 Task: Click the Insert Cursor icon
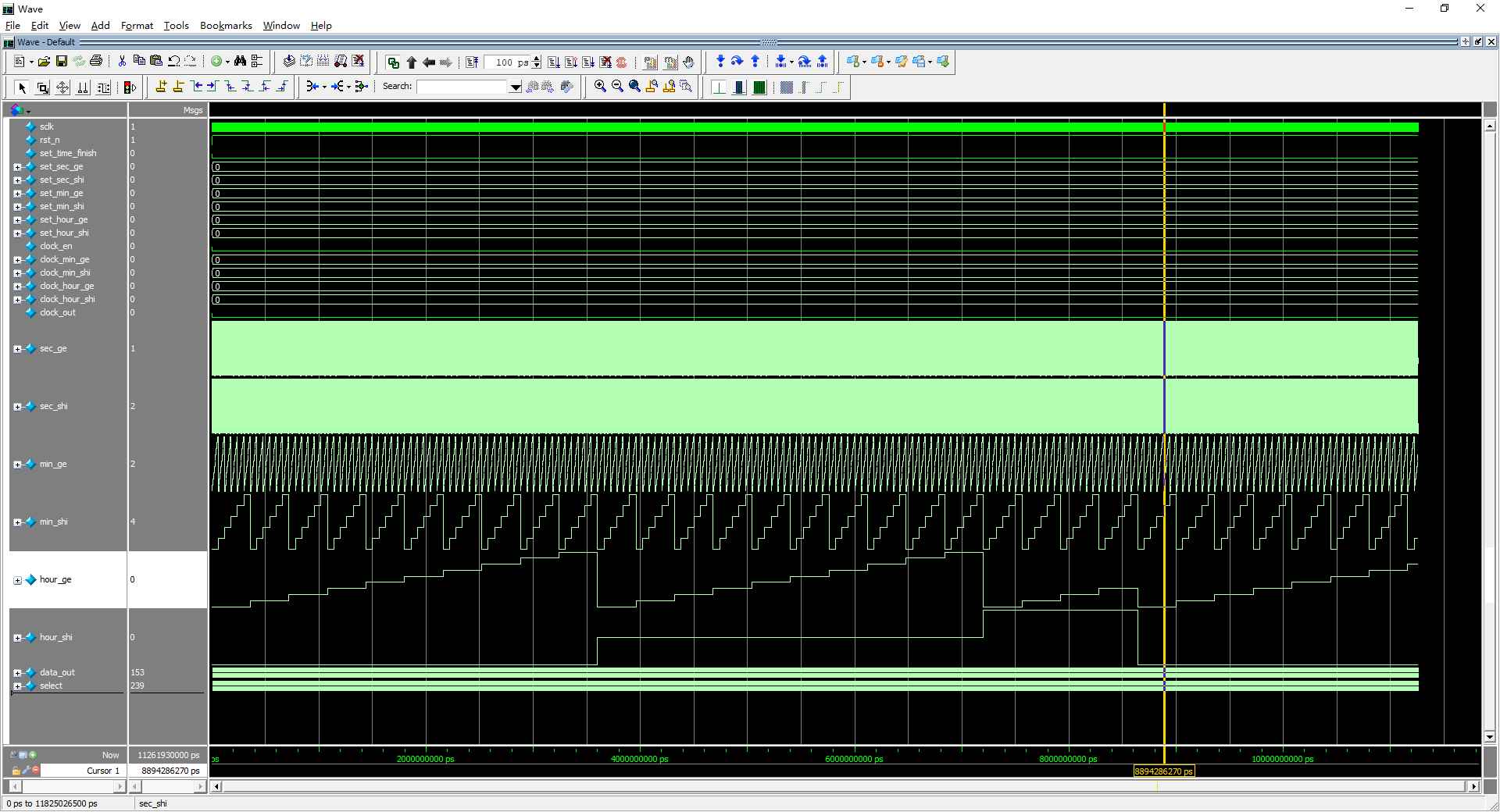point(161,87)
